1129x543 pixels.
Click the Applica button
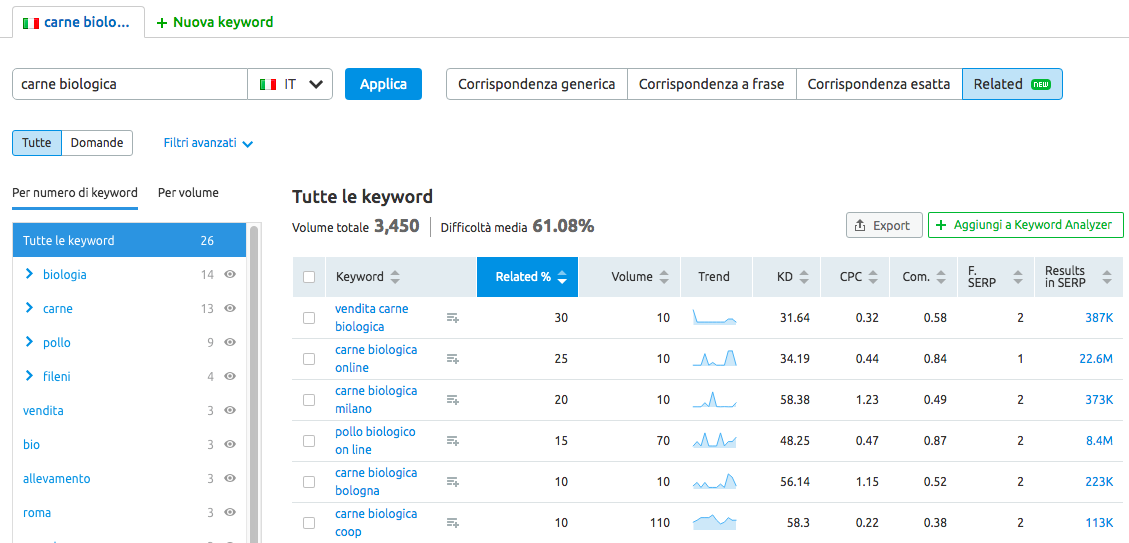coord(383,84)
